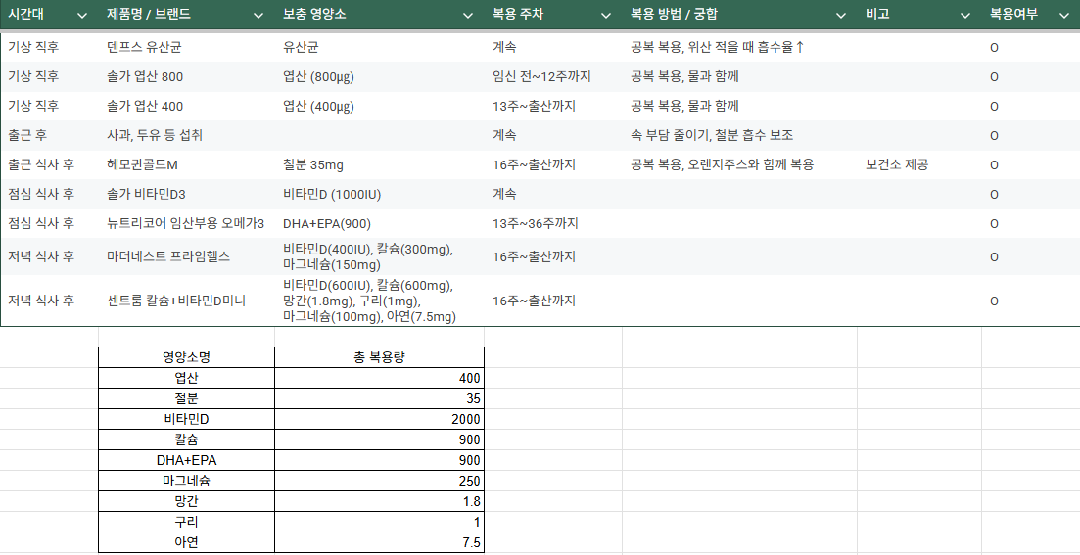Select the 임신 전~12주까지 cell

click(542, 77)
